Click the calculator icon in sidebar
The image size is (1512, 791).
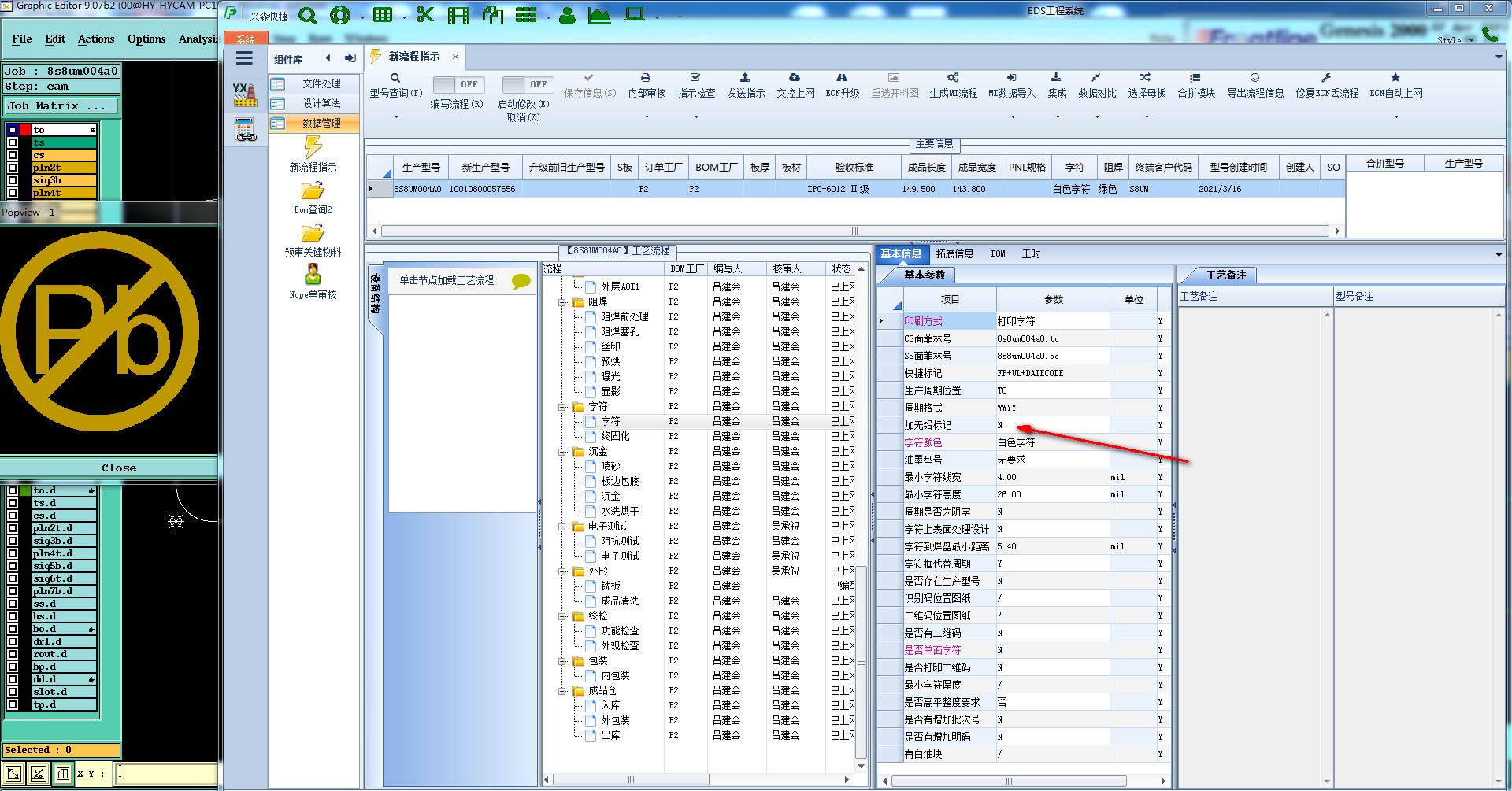(245, 130)
